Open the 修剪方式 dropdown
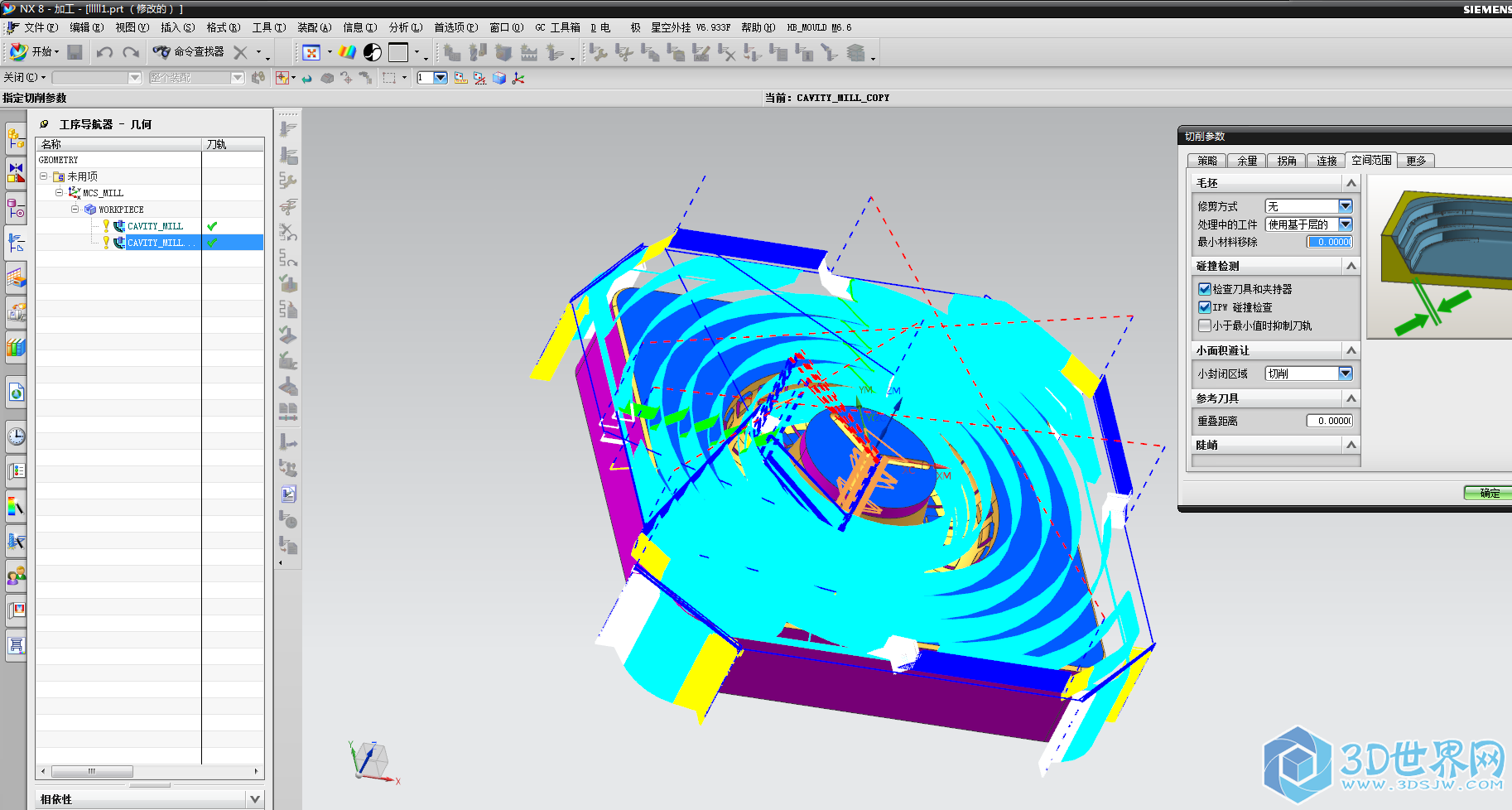 pyautogui.click(x=1345, y=206)
